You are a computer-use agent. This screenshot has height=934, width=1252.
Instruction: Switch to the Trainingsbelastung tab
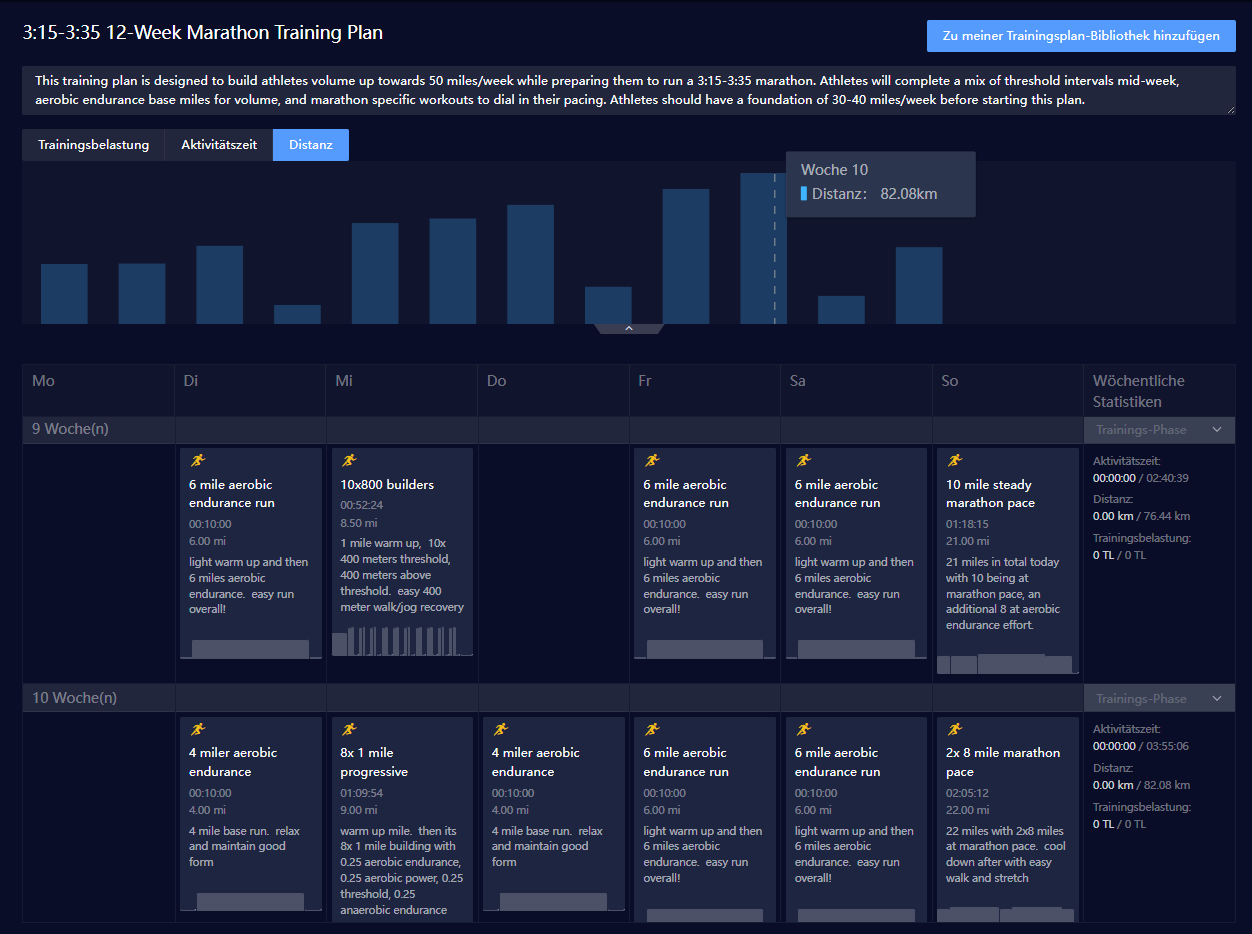click(x=93, y=145)
